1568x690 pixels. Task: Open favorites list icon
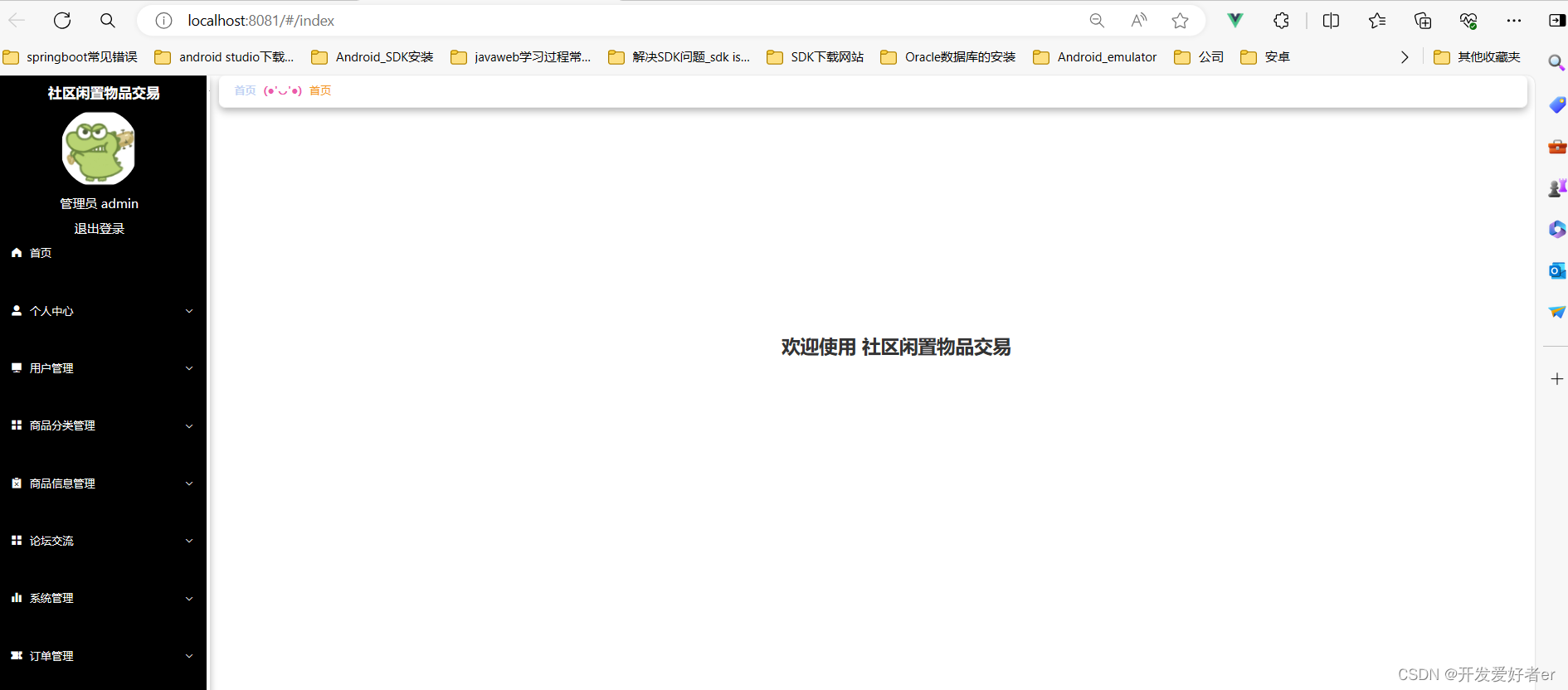tap(1377, 21)
